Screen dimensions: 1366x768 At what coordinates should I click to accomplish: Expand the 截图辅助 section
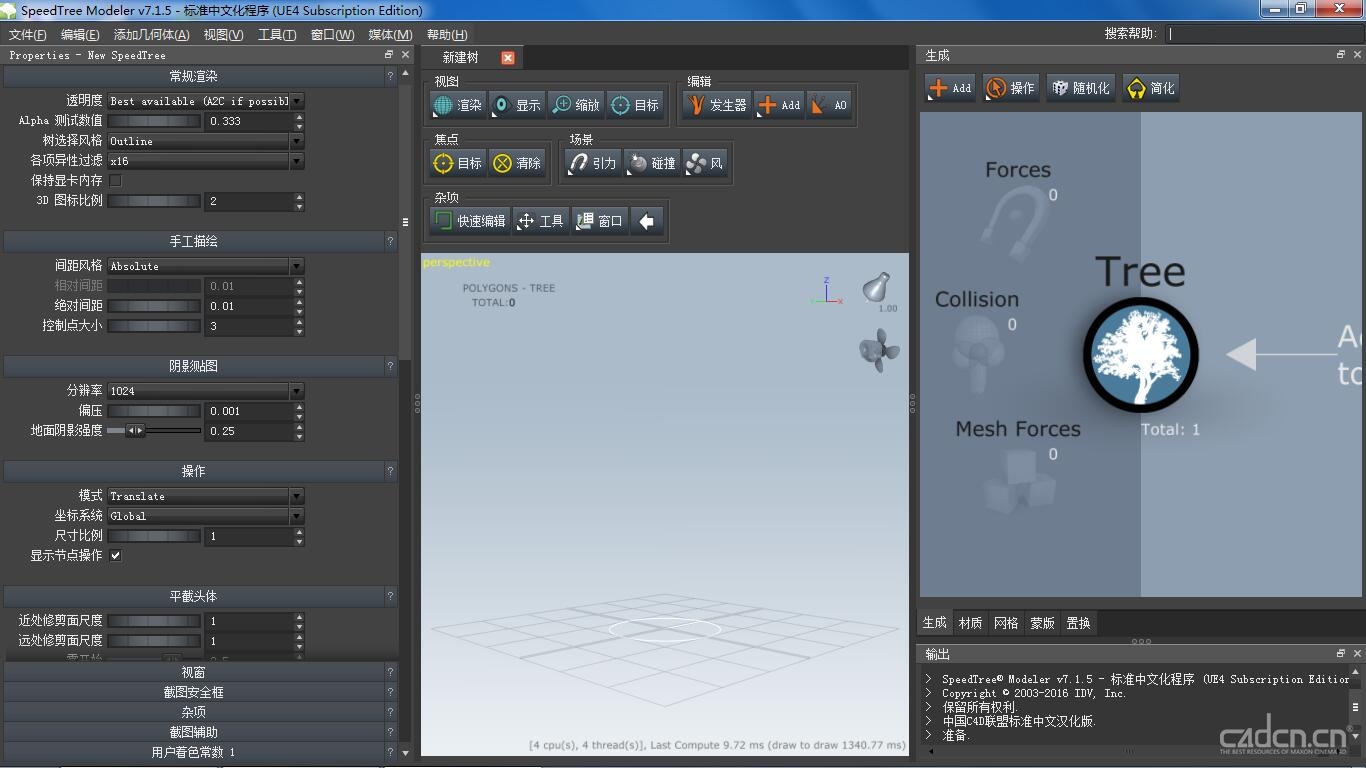click(x=194, y=732)
